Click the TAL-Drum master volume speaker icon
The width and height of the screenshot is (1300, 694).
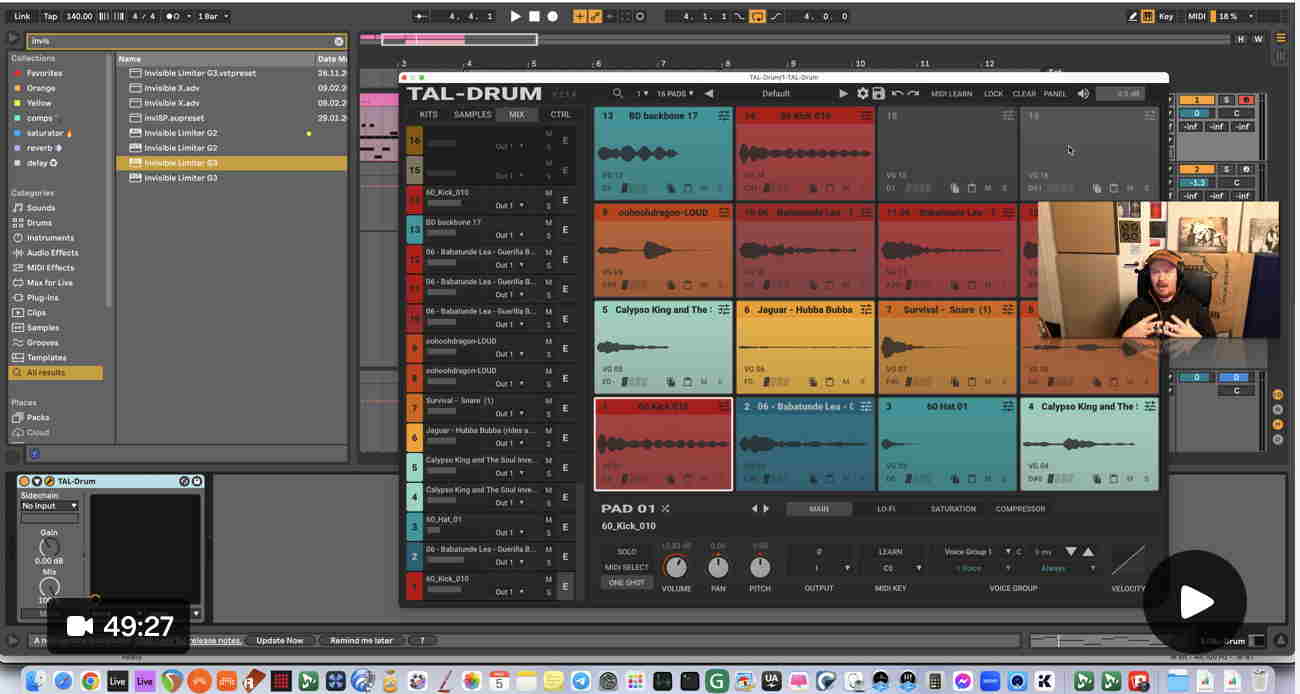pyautogui.click(x=1083, y=94)
